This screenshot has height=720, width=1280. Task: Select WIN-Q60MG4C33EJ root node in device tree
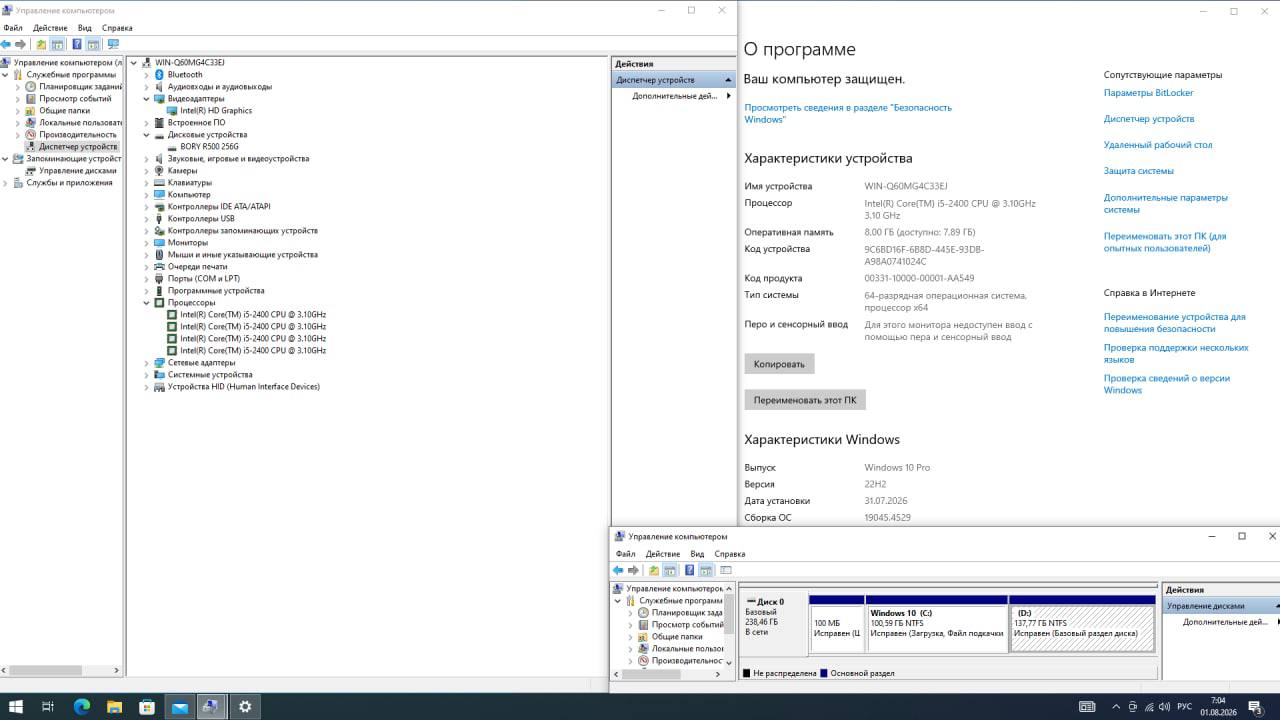pyautogui.click(x=189, y=63)
